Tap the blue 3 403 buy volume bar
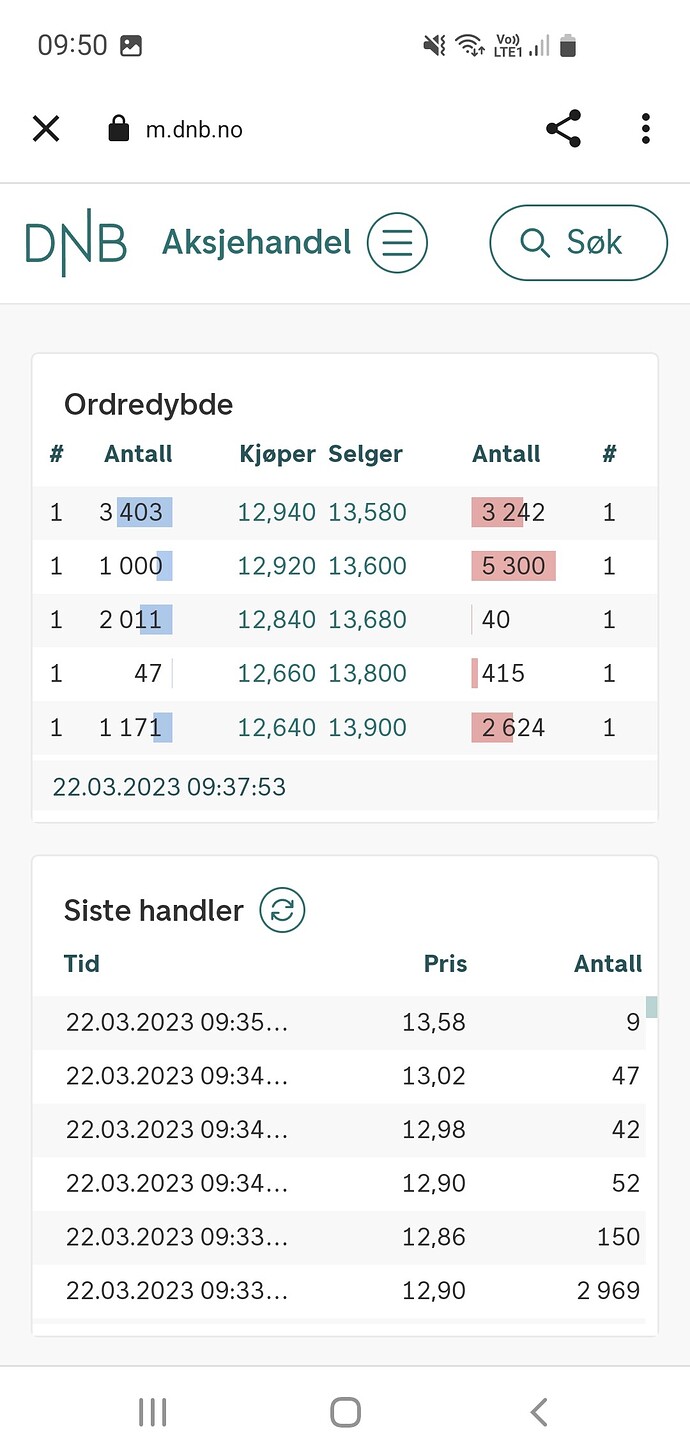Screen dimensions: 690x1456 click(145, 513)
